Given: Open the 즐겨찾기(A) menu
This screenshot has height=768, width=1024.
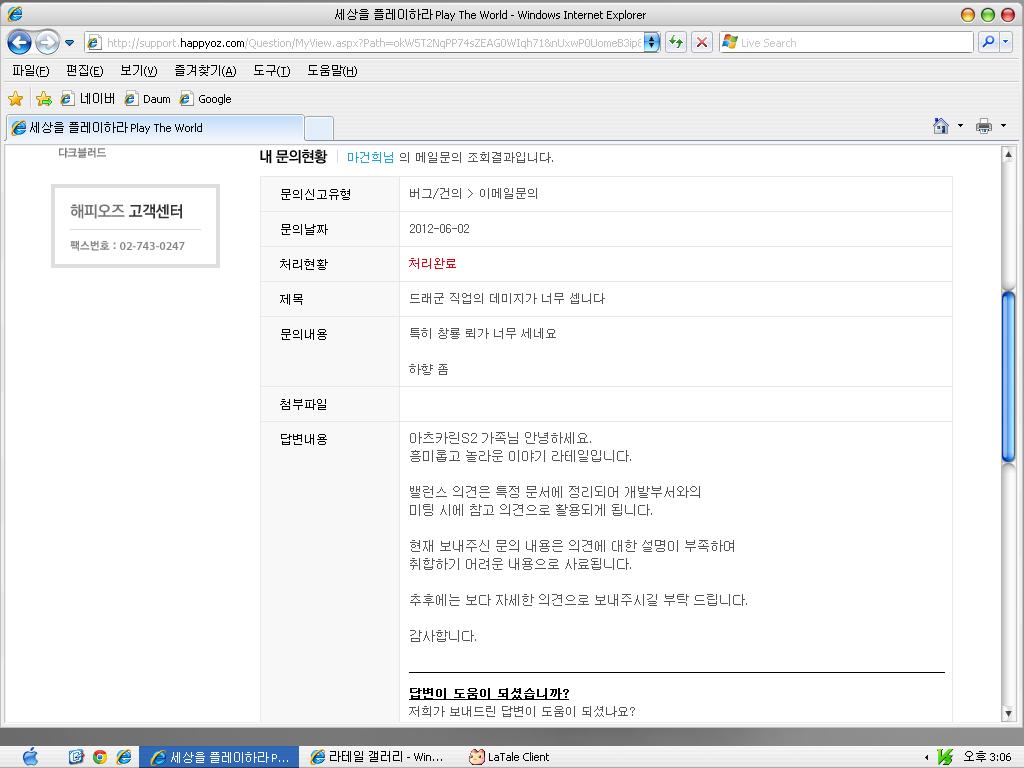Looking at the screenshot, I should (x=204, y=71).
